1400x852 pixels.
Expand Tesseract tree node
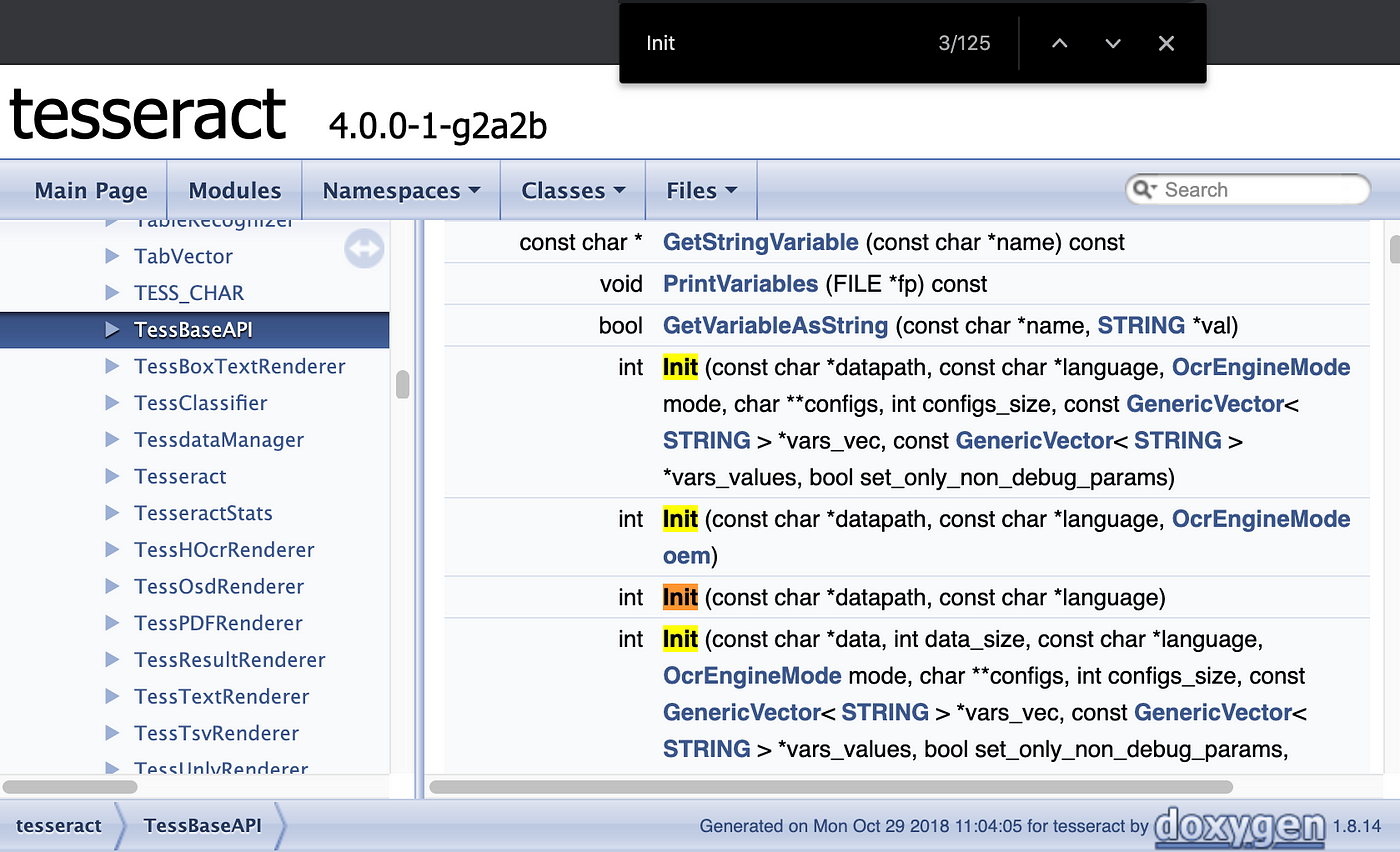click(112, 476)
